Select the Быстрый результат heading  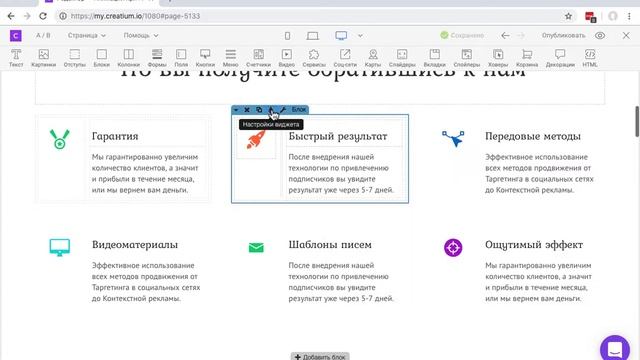[x=338, y=136]
